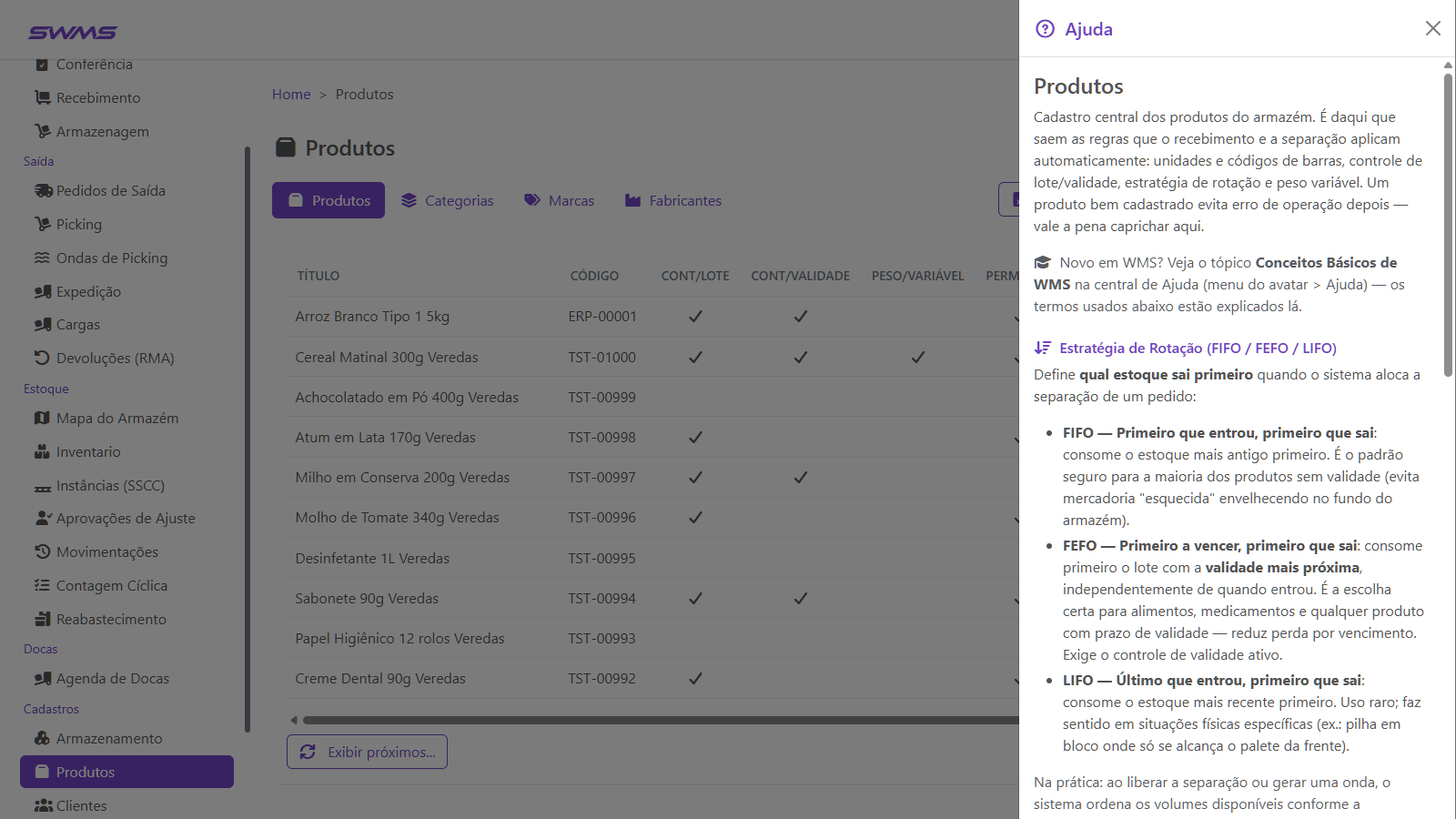Click the Recebimento sidebar icon
Screen dimensions: 1456x819
[x=43, y=97]
